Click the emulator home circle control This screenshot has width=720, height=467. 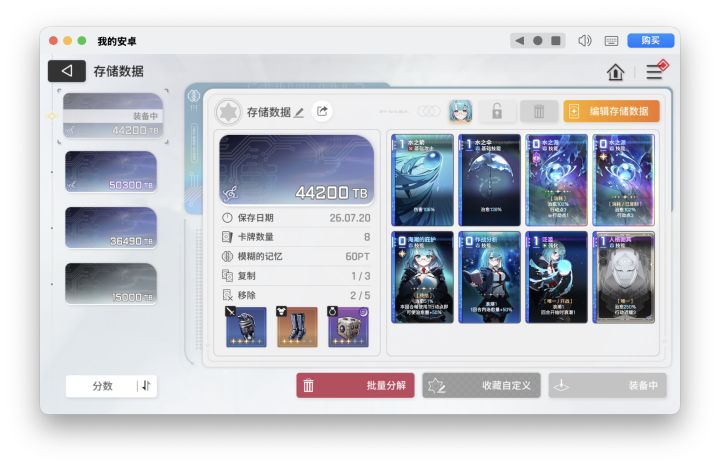pos(537,40)
